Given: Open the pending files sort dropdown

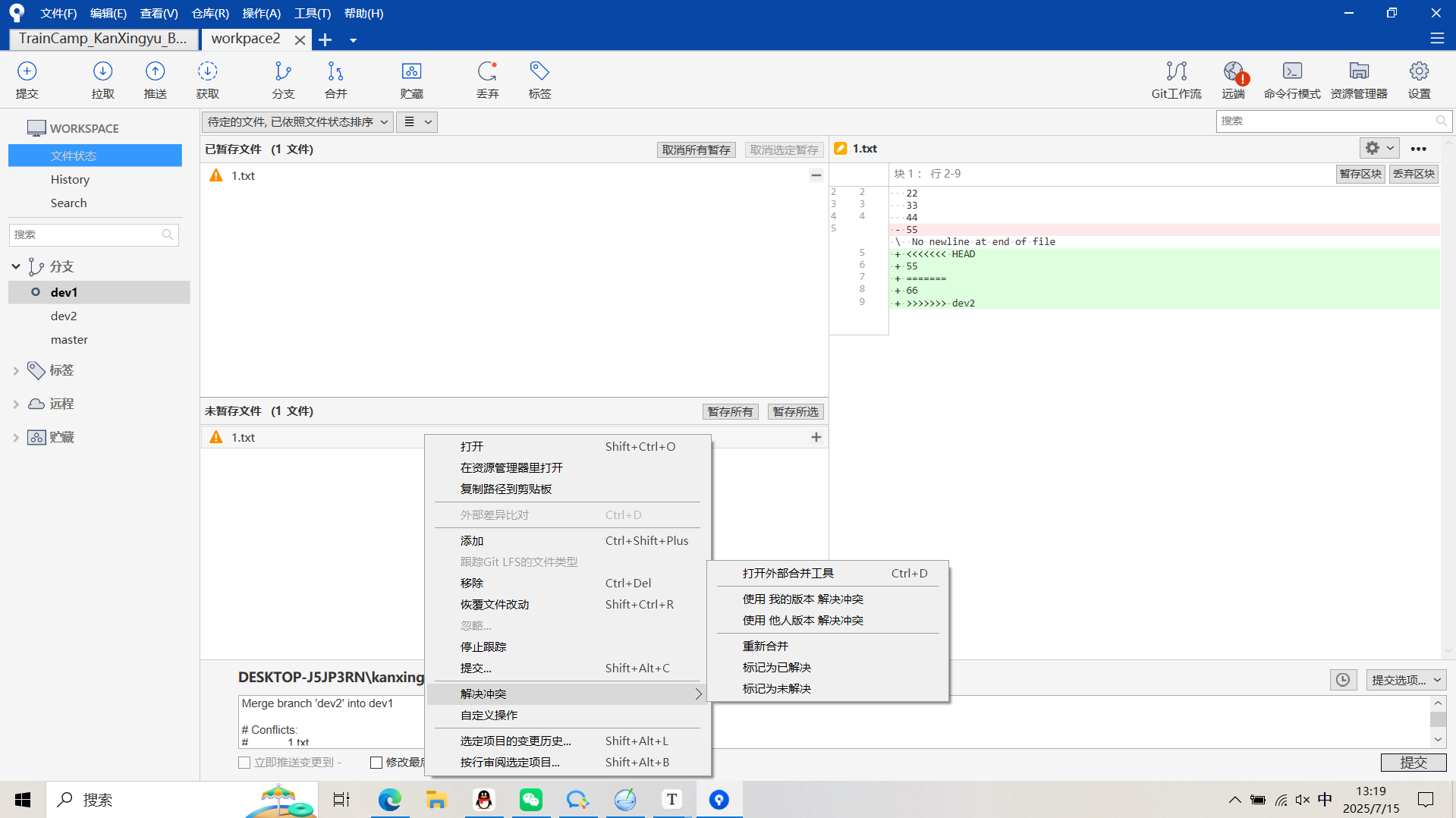Looking at the screenshot, I should click(297, 121).
